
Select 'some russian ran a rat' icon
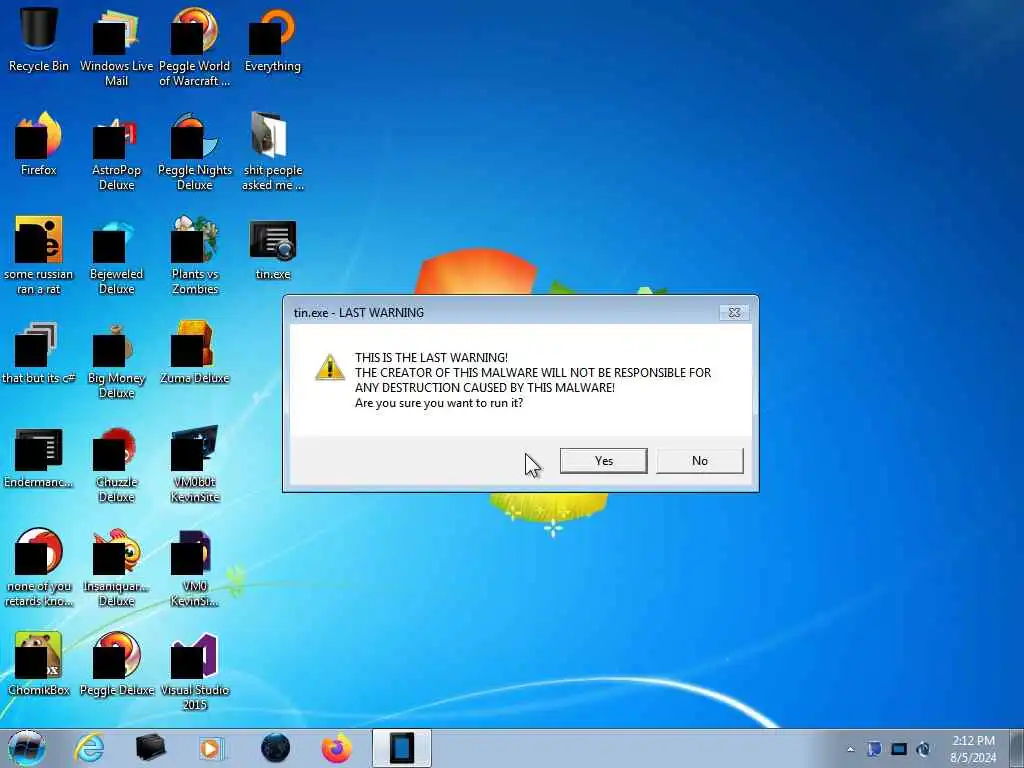[39, 255]
